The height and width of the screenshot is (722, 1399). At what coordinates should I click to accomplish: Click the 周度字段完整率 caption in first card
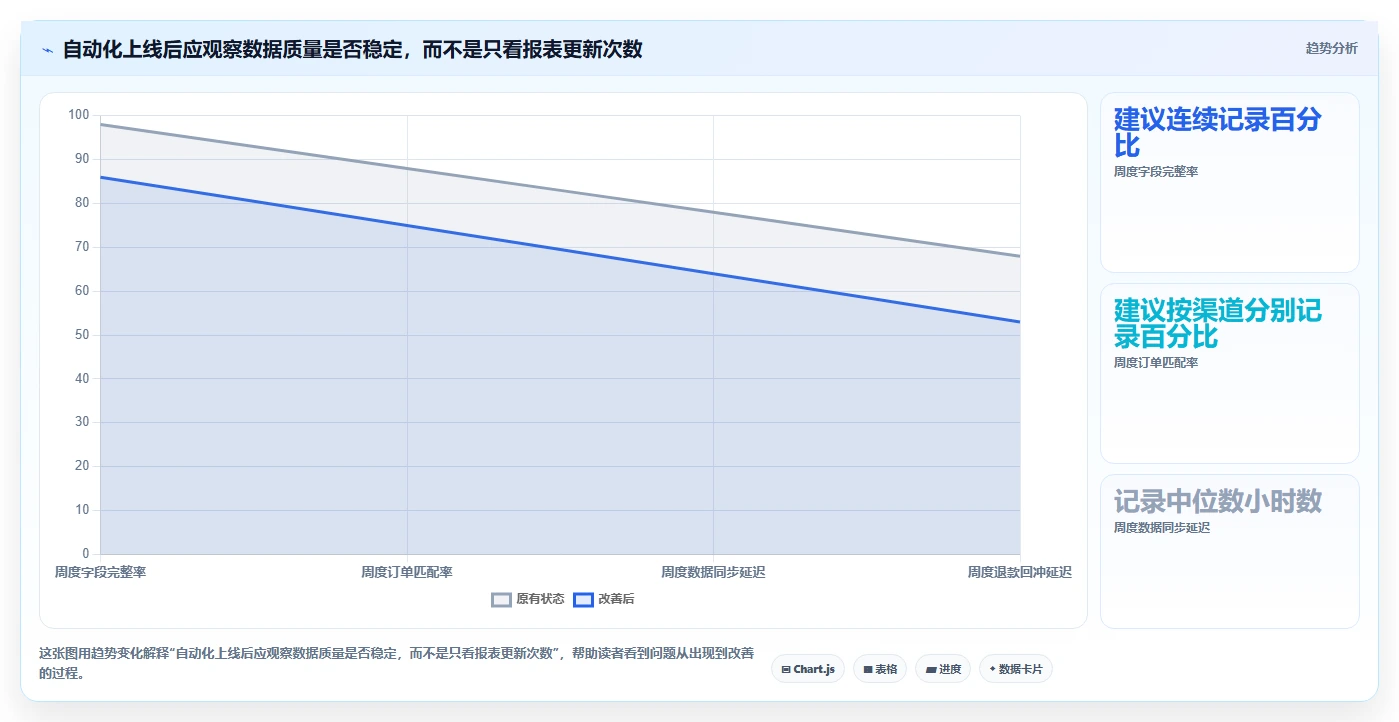1156,172
